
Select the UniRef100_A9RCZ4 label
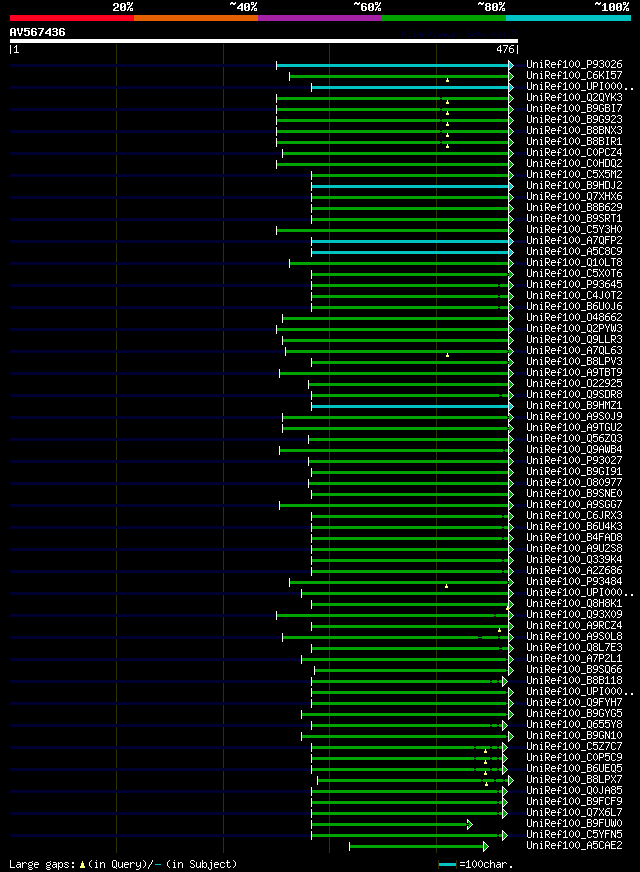(574, 626)
